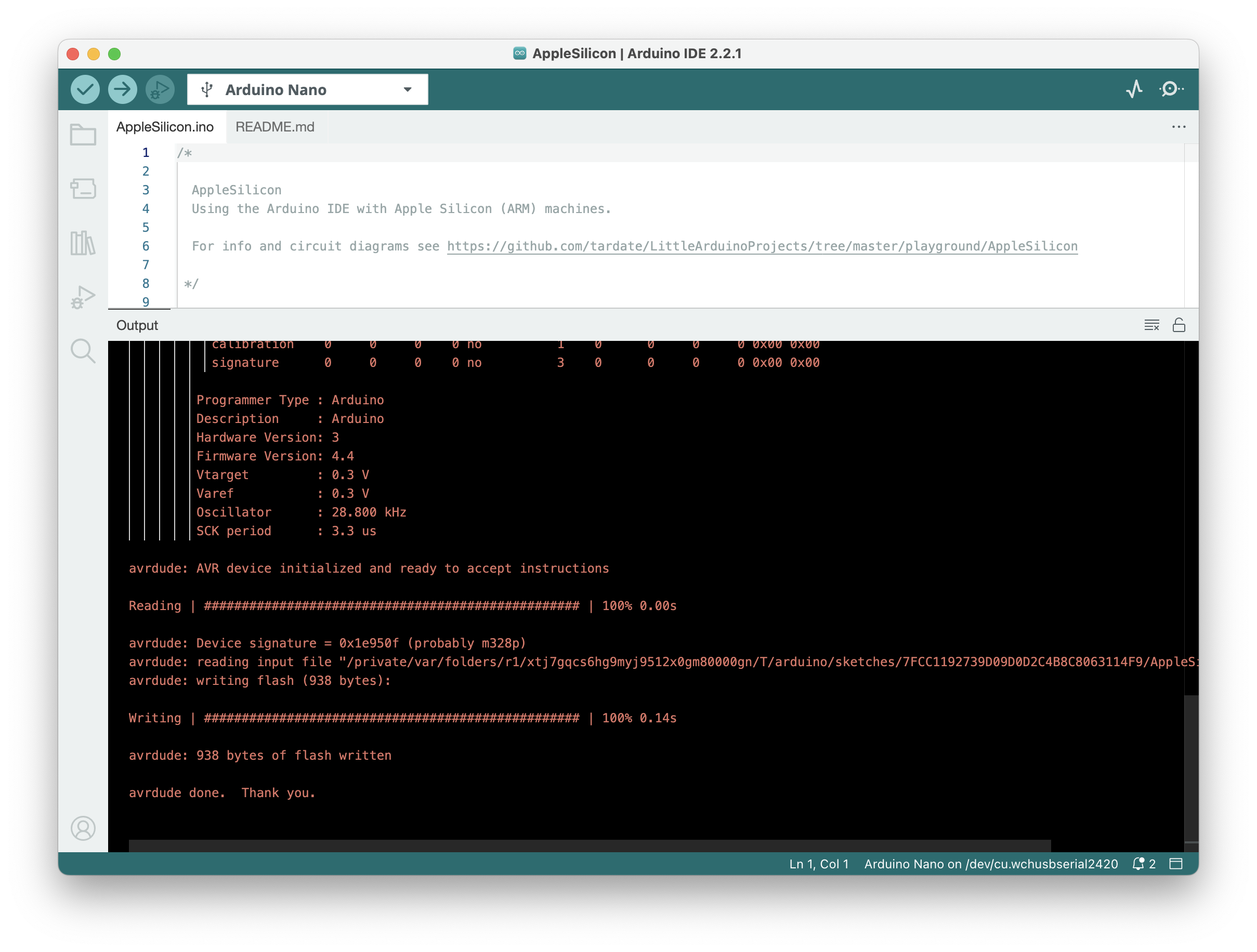Viewport: 1257px width, 952px height.
Task: Click the Verify checkmark button
Action: click(85, 89)
